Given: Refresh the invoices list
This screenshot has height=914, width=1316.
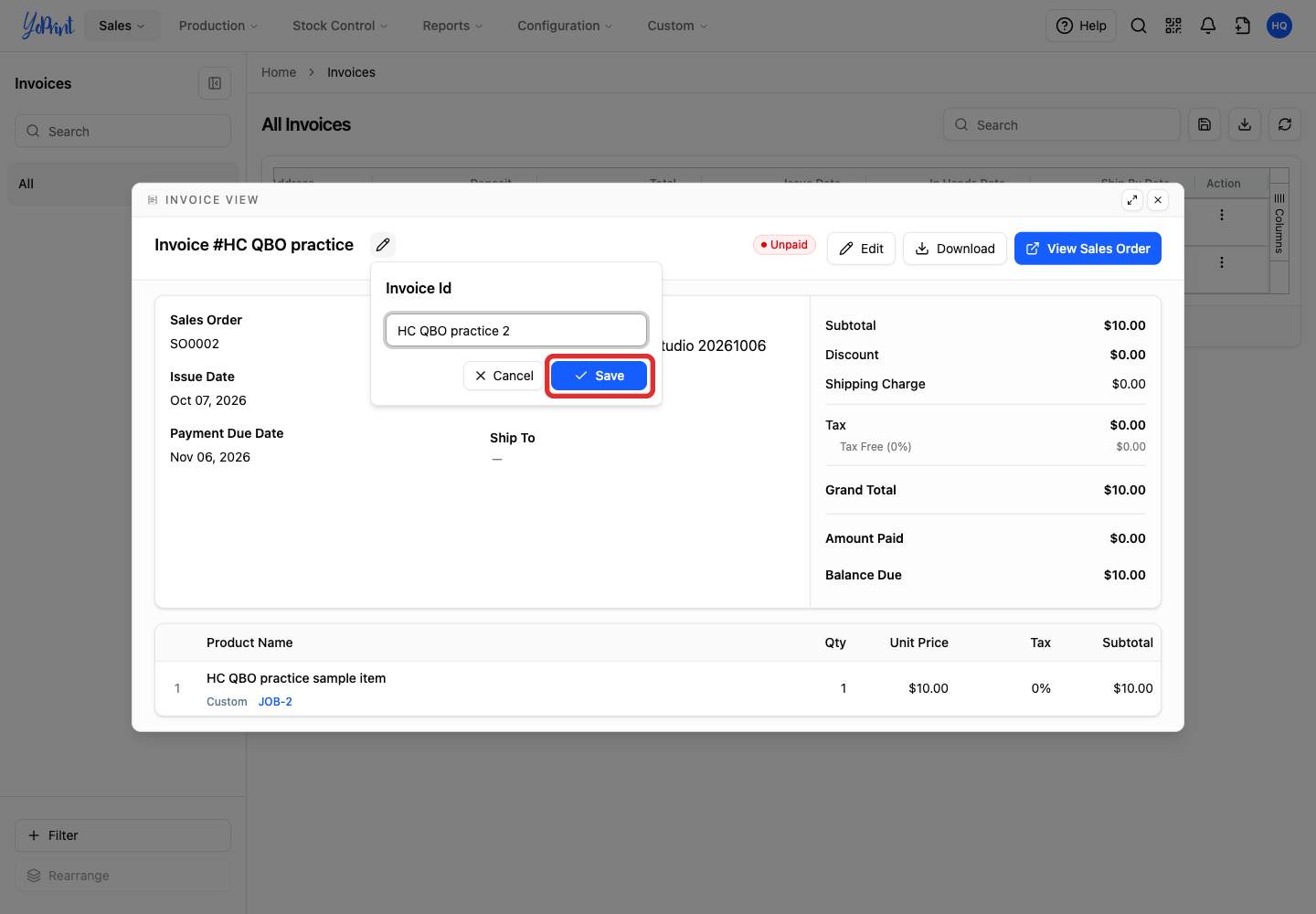Looking at the screenshot, I should coord(1285,124).
